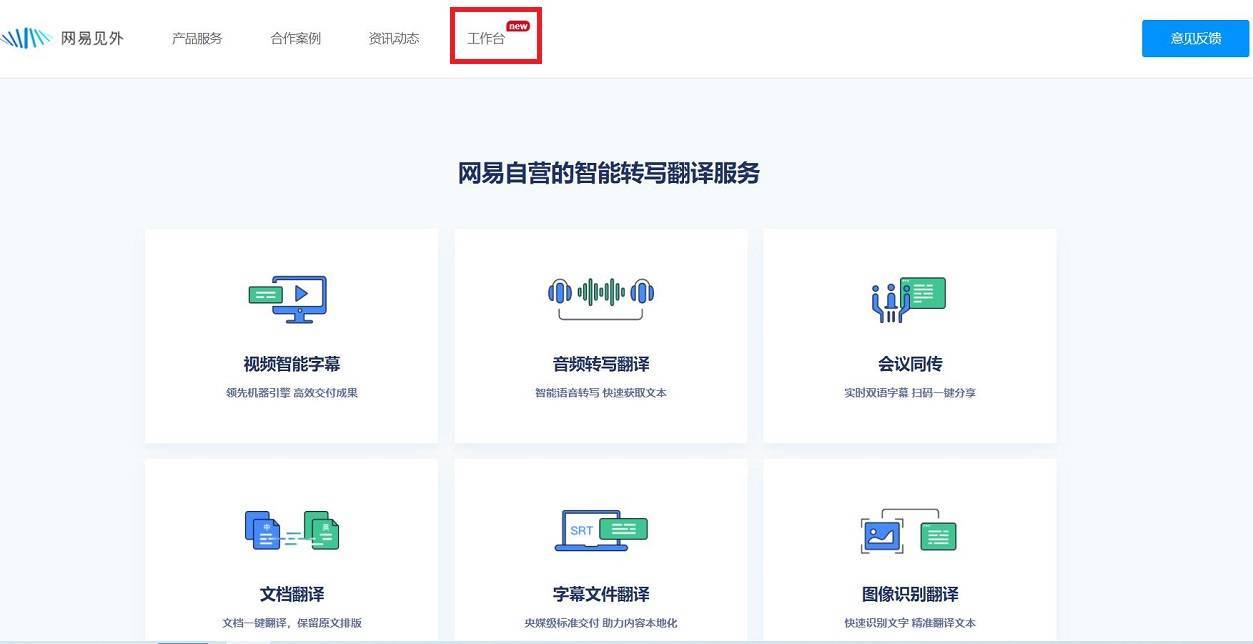Click the 网易见外 brand name text
1253x644 pixels.
(92, 39)
